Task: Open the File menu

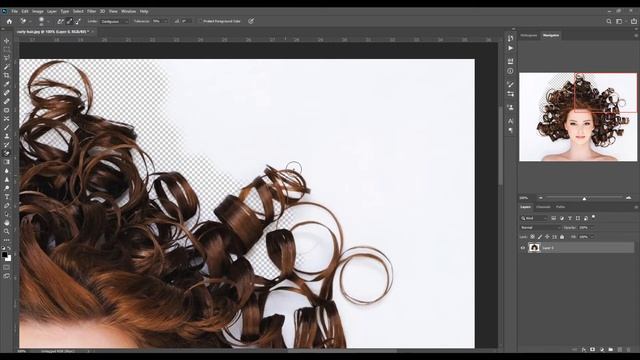Action: 15,11
